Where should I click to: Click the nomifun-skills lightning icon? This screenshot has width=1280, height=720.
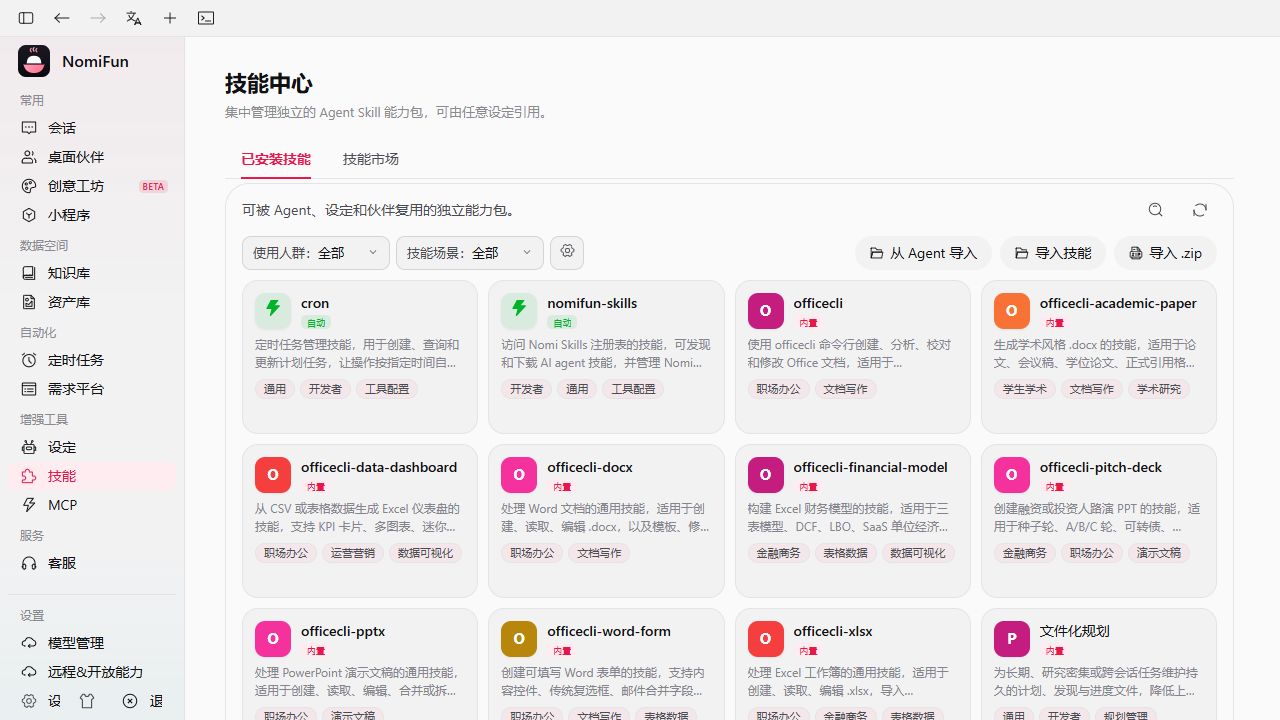(519, 311)
